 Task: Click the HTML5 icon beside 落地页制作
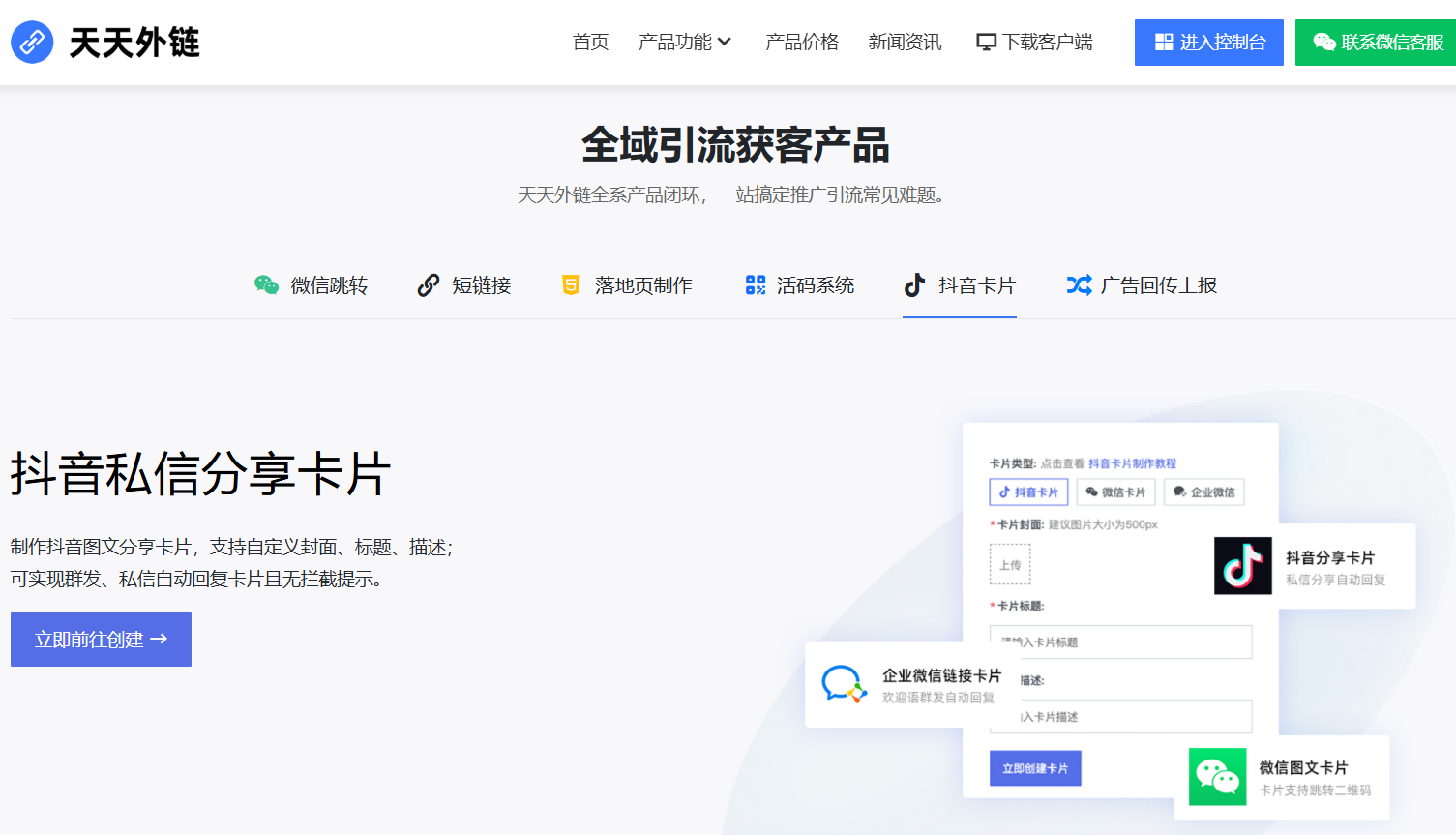[x=571, y=285]
